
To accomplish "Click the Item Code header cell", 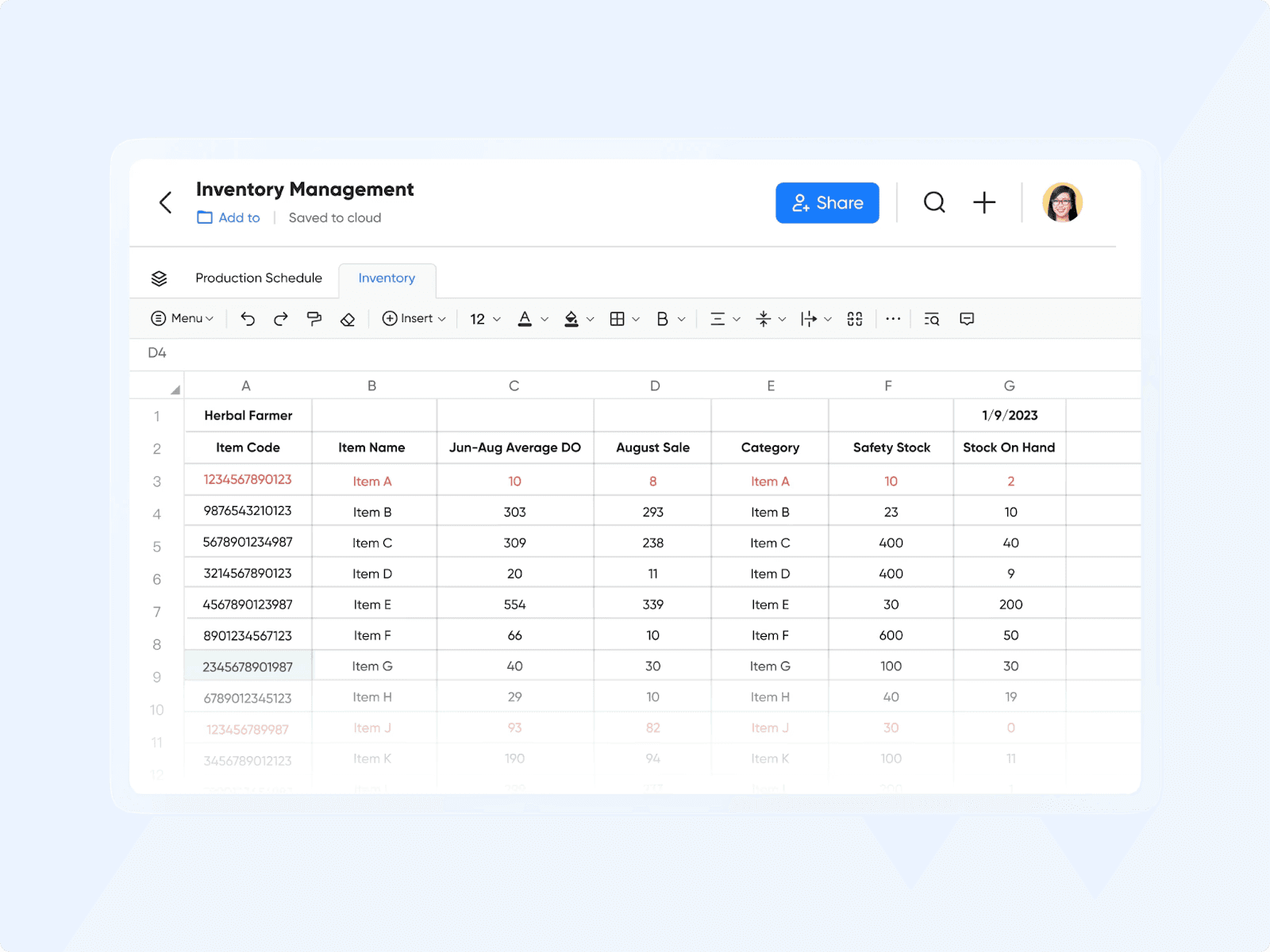I will pos(248,447).
